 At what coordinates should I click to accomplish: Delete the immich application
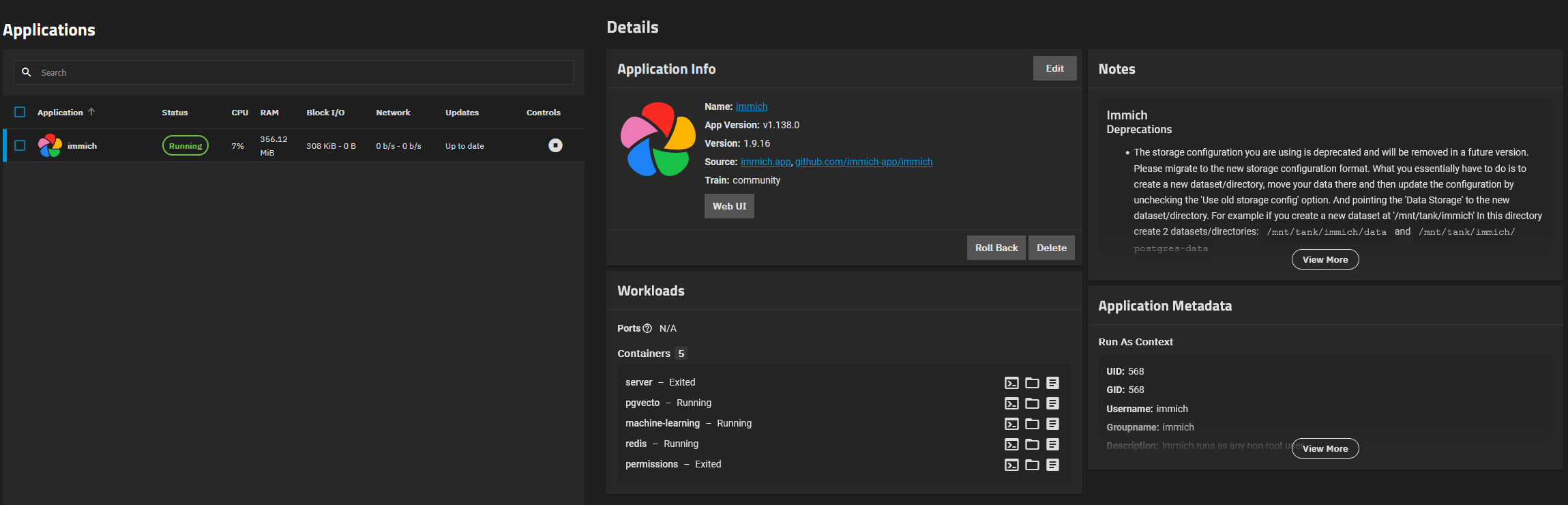pyautogui.click(x=1051, y=248)
